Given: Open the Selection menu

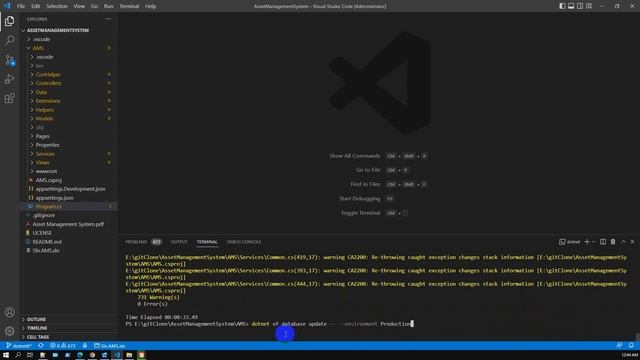Looking at the screenshot, I should click(x=57, y=6).
